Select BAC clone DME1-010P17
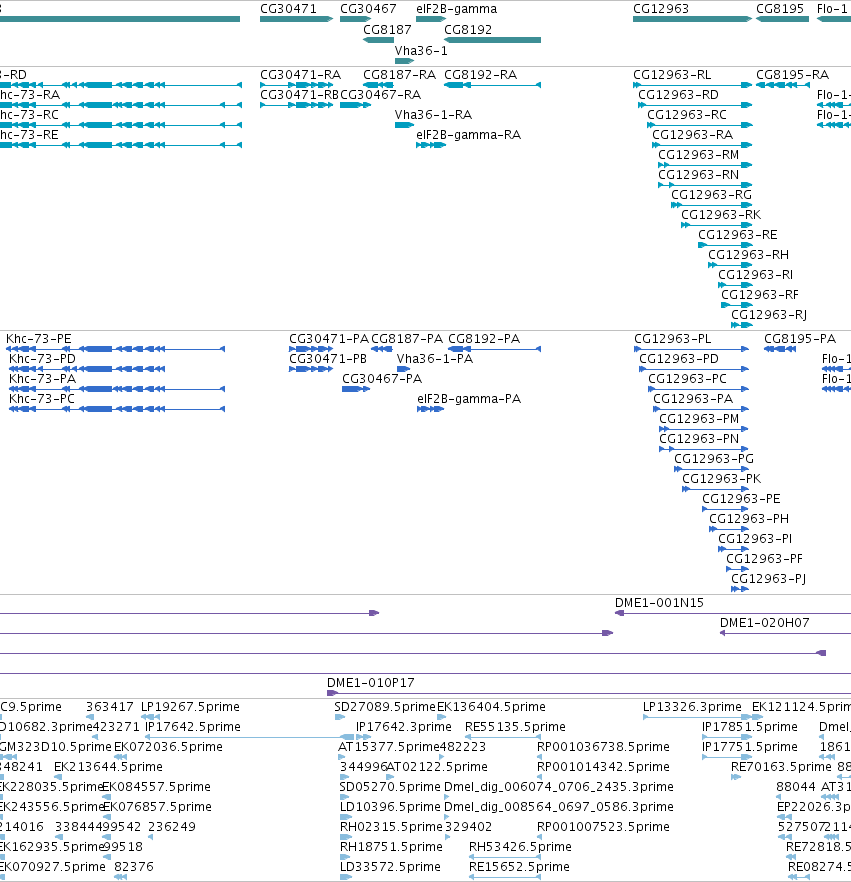 [589, 693]
